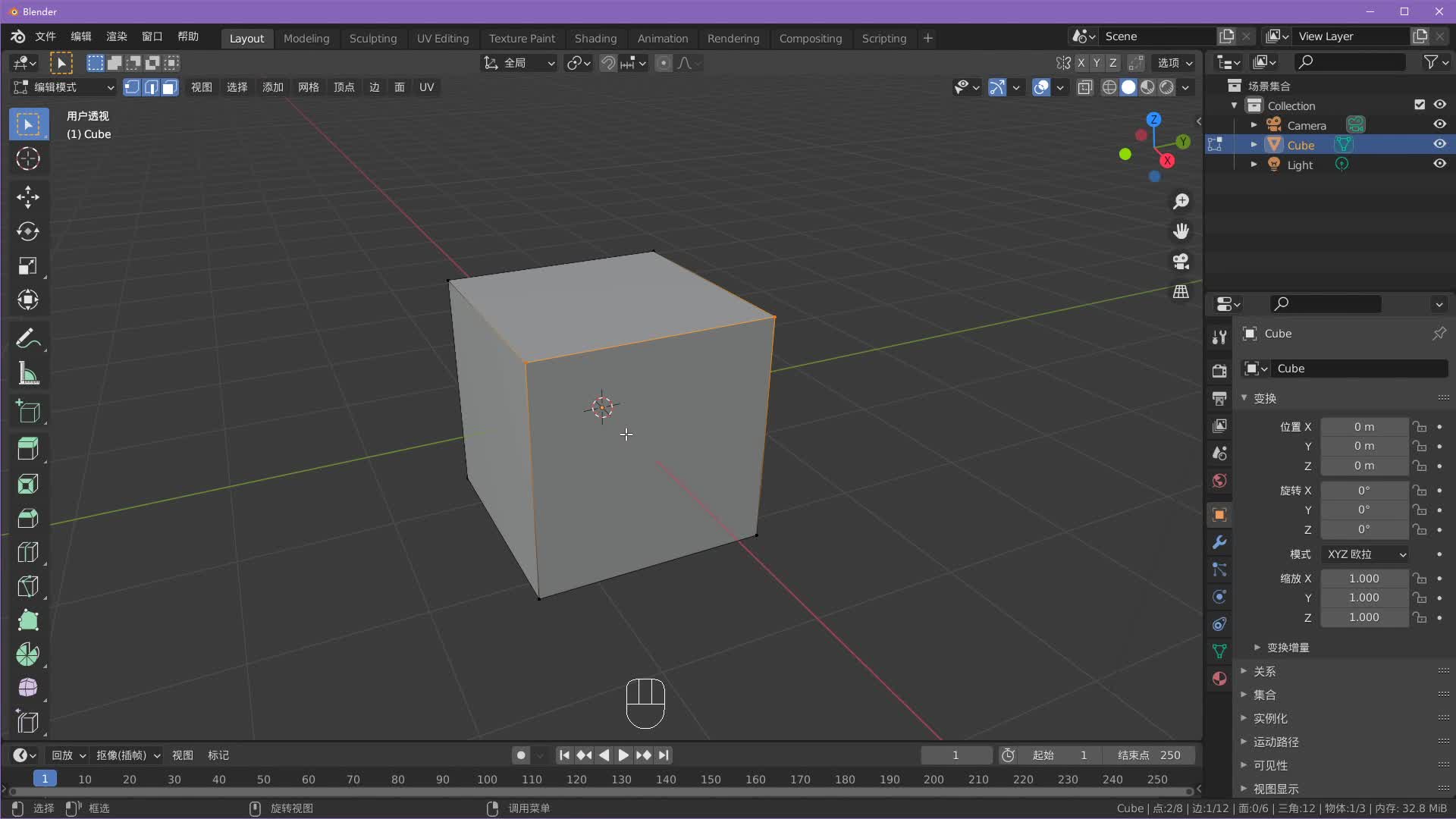Open the Material properties tab
1456x819 pixels.
pos(1219,679)
